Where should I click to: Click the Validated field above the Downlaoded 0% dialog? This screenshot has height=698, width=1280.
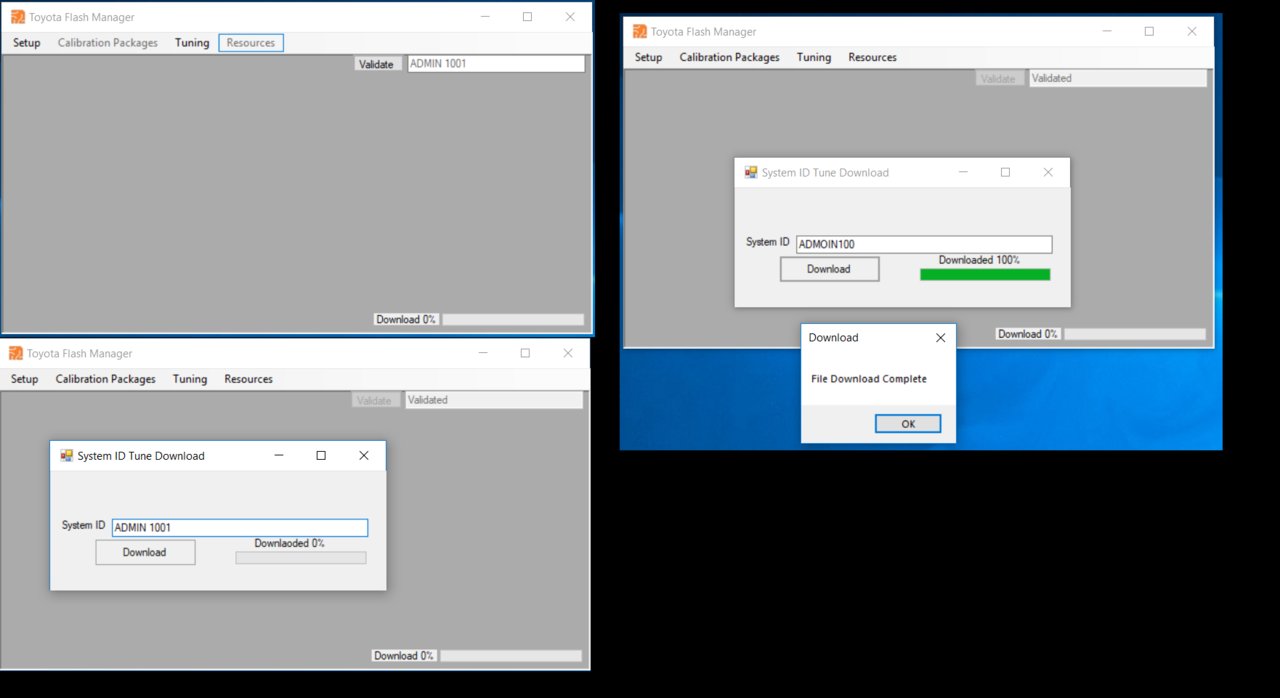coord(494,400)
